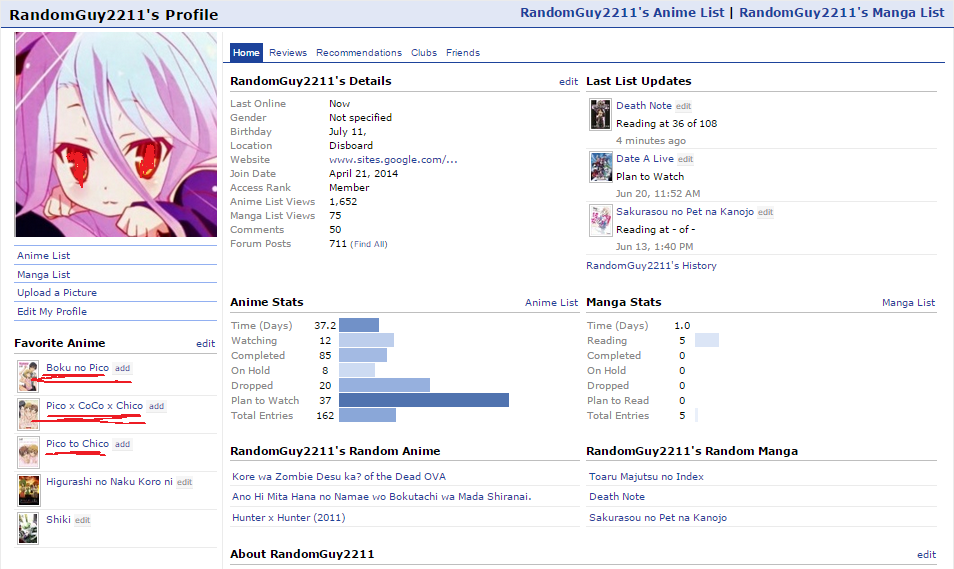Click the Pico to Chico thumbnail image
This screenshot has width=954, height=569.
pos(28,452)
